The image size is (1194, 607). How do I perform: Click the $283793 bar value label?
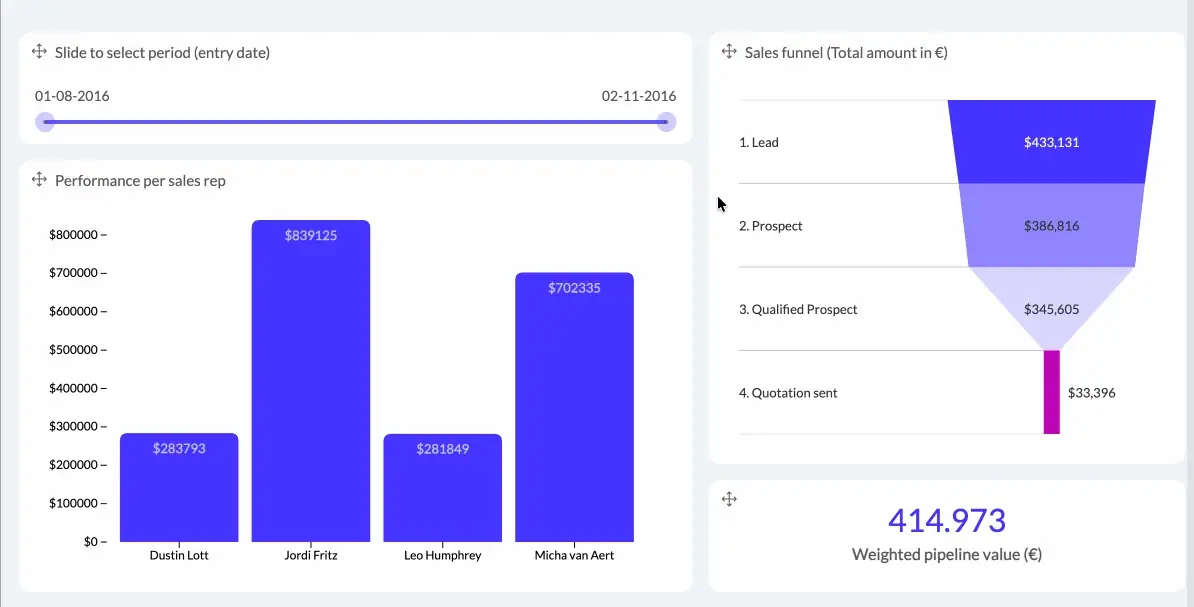[179, 449]
